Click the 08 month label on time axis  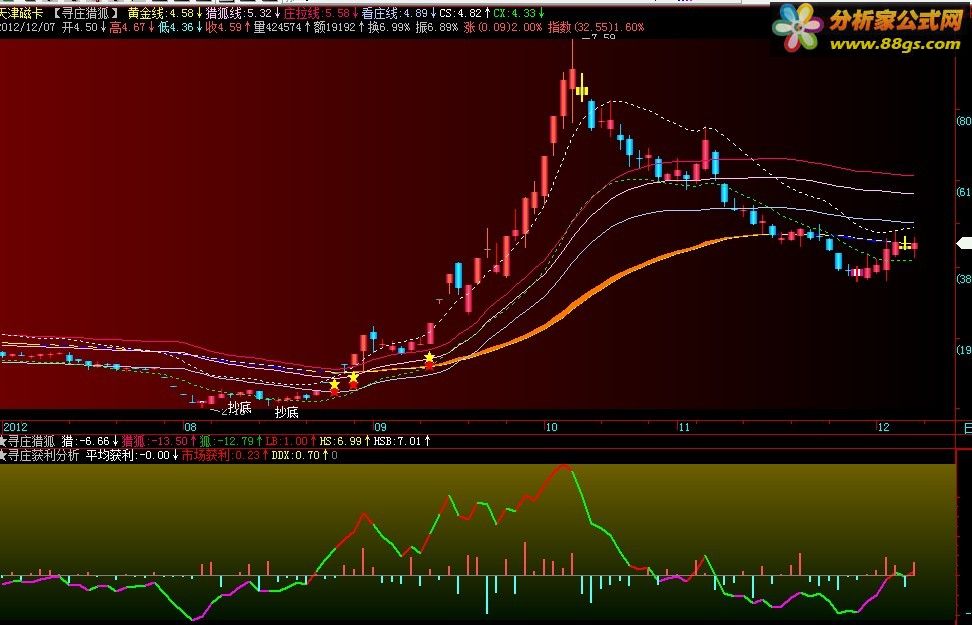190,427
